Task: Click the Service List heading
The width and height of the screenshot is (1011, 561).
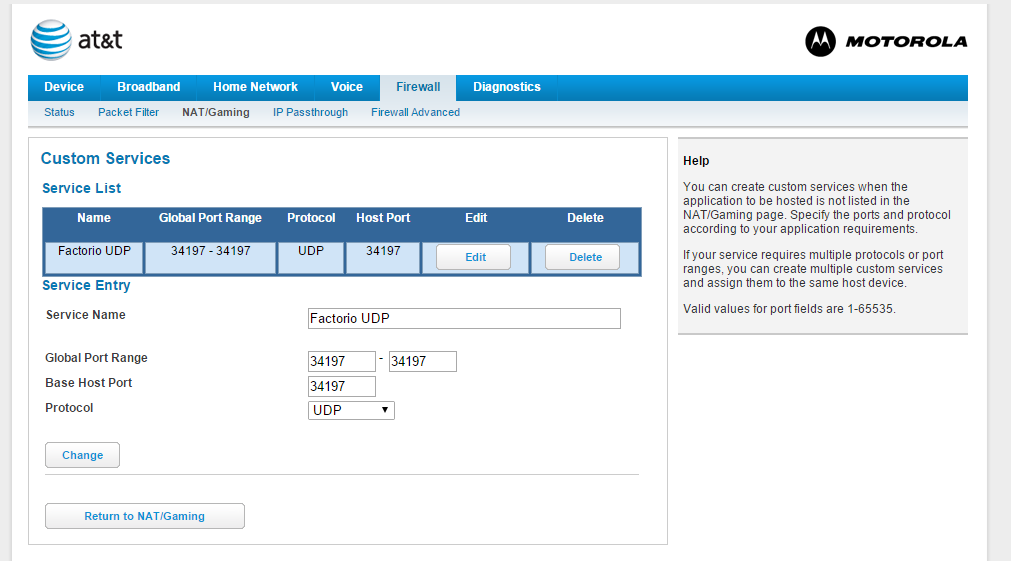Action: 81,188
